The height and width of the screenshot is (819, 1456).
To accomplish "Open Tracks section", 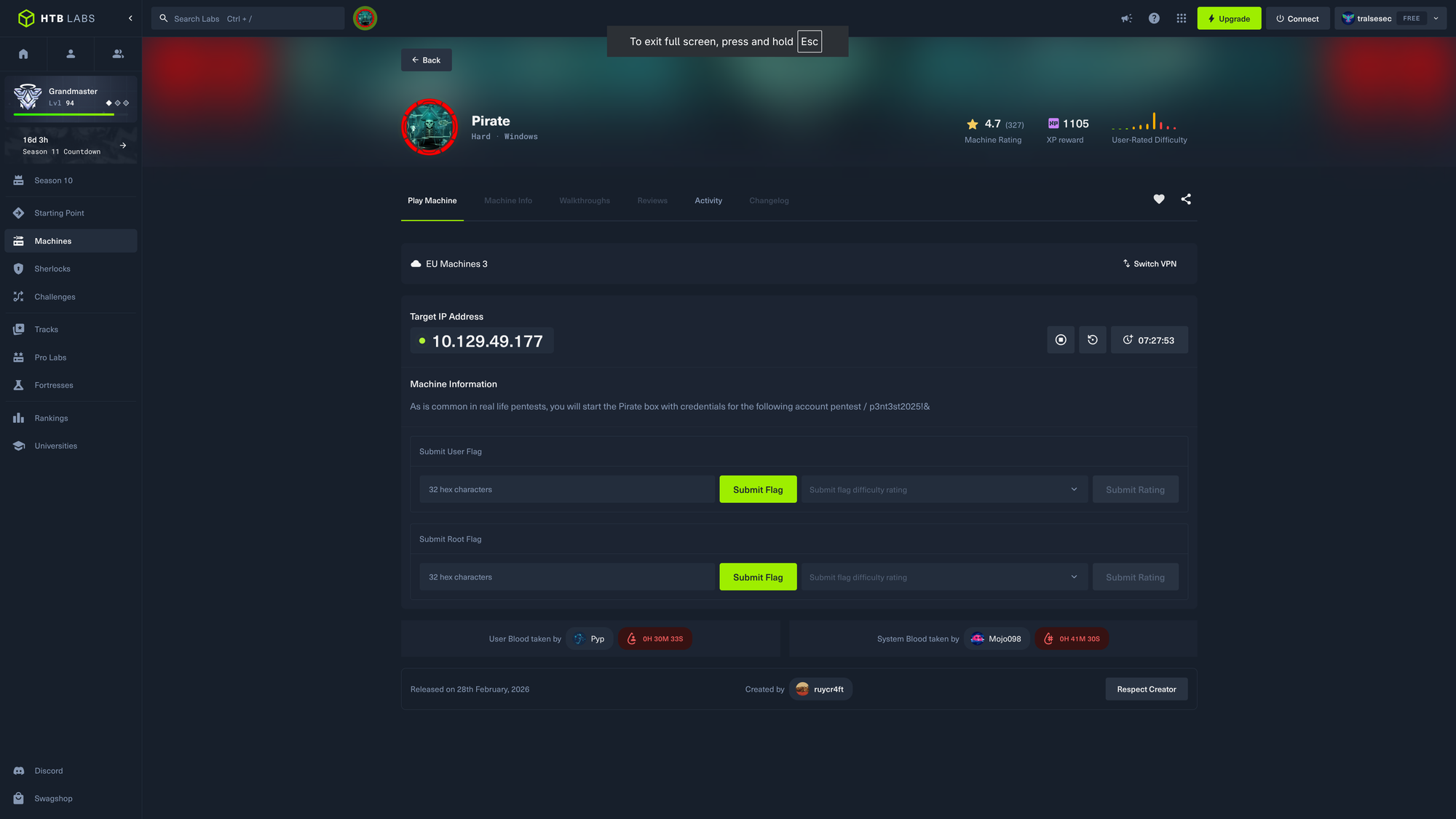I will pos(71,330).
